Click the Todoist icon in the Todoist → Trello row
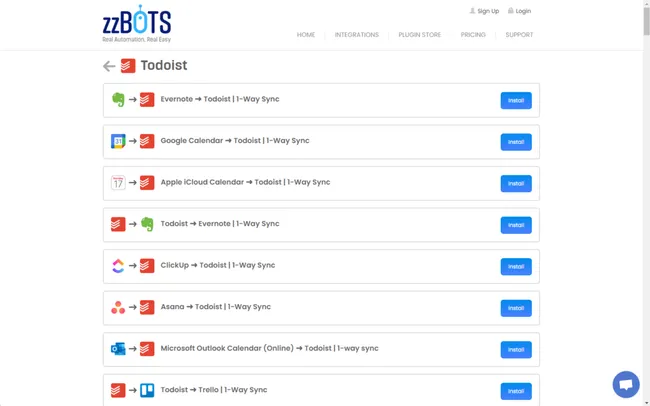Viewport: 650px width, 406px height. 118,390
